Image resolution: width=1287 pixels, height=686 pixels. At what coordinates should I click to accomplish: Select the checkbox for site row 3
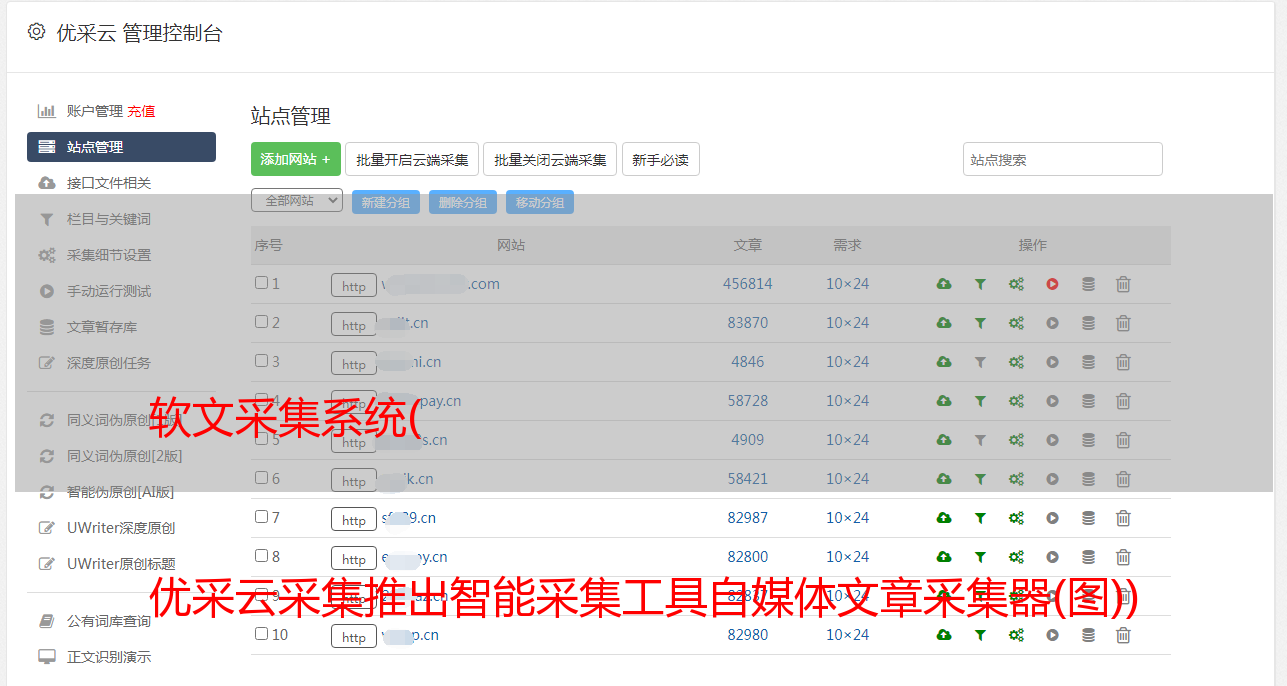click(x=261, y=361)
